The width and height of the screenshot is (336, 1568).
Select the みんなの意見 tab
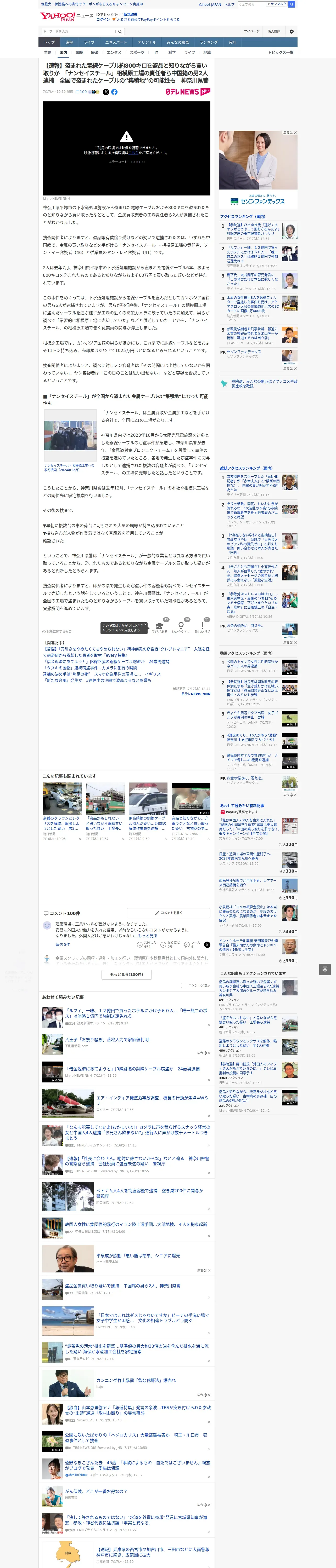point(177,43)
